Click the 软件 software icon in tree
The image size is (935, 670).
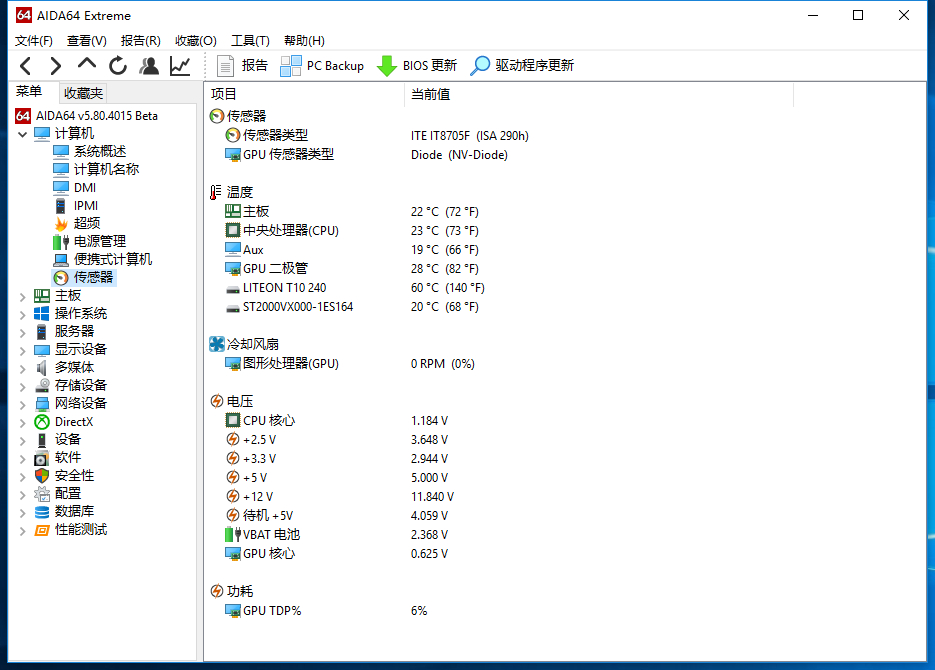[42, 458]
